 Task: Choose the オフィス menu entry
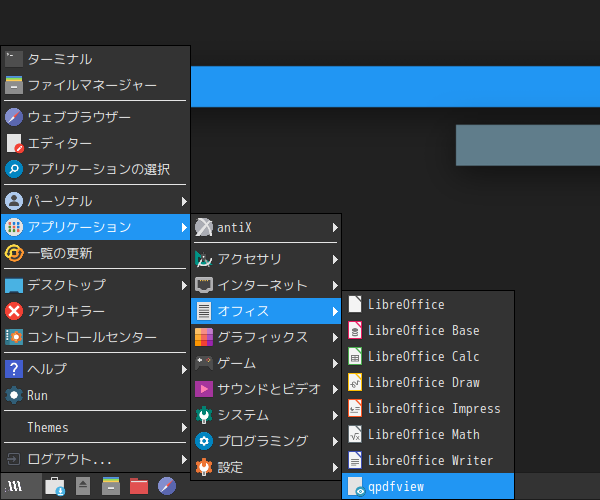(x=266, y=311)
